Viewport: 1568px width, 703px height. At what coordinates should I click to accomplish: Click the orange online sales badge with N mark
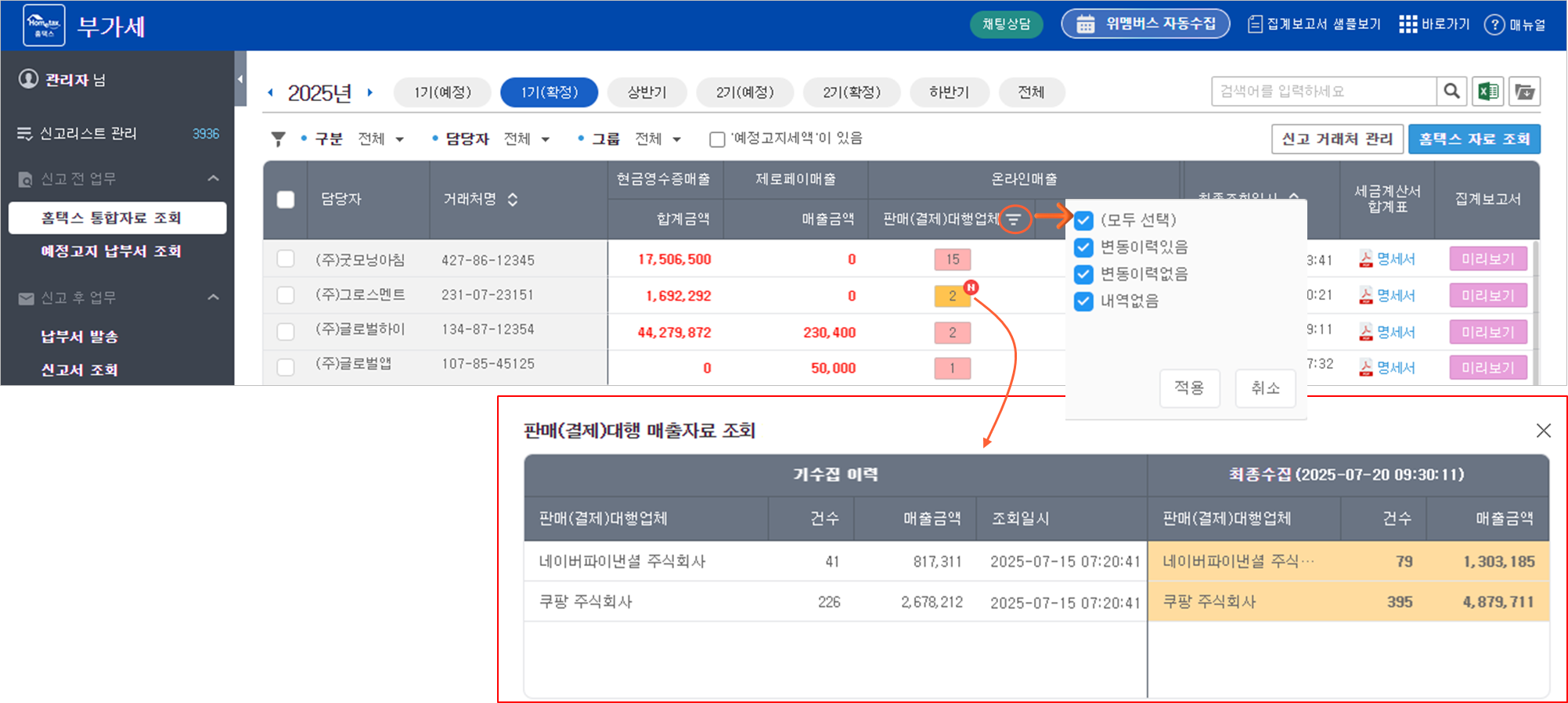point(953,296)
